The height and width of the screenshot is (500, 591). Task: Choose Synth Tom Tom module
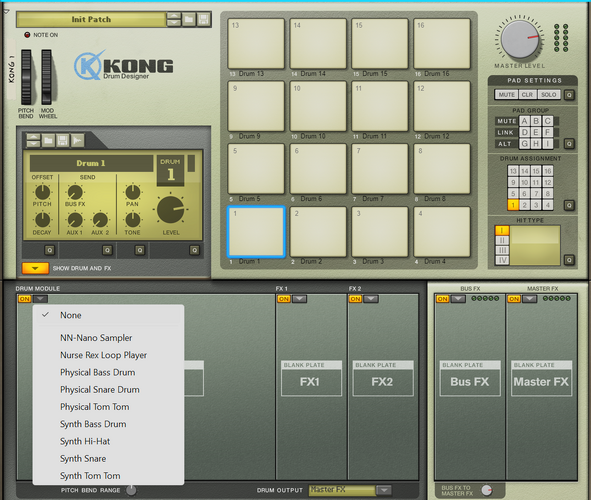(x=109, y=476)
